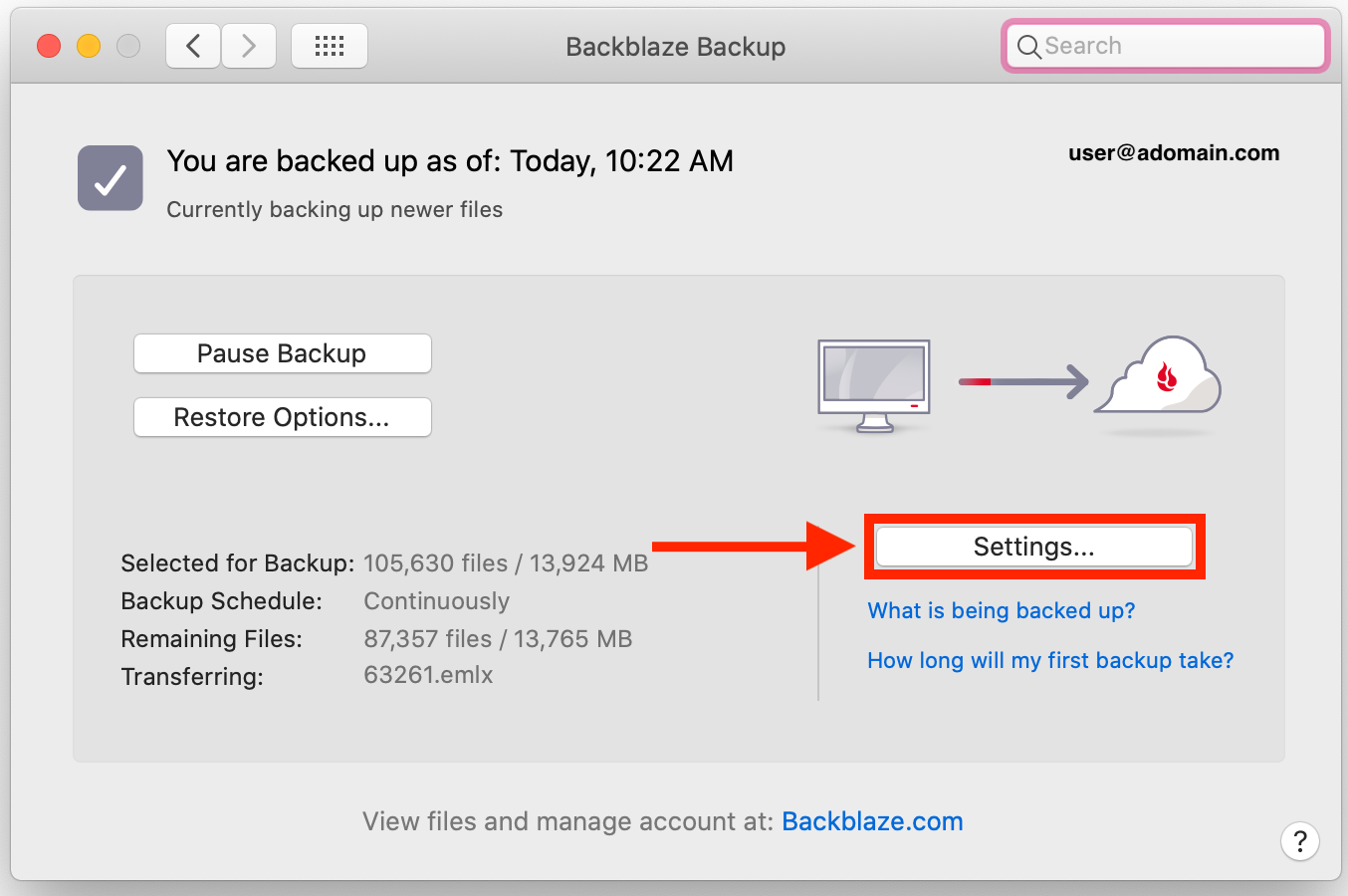
Task: Click the '105,630 files / 13,924 MB' value
Action: coord(506,563)
